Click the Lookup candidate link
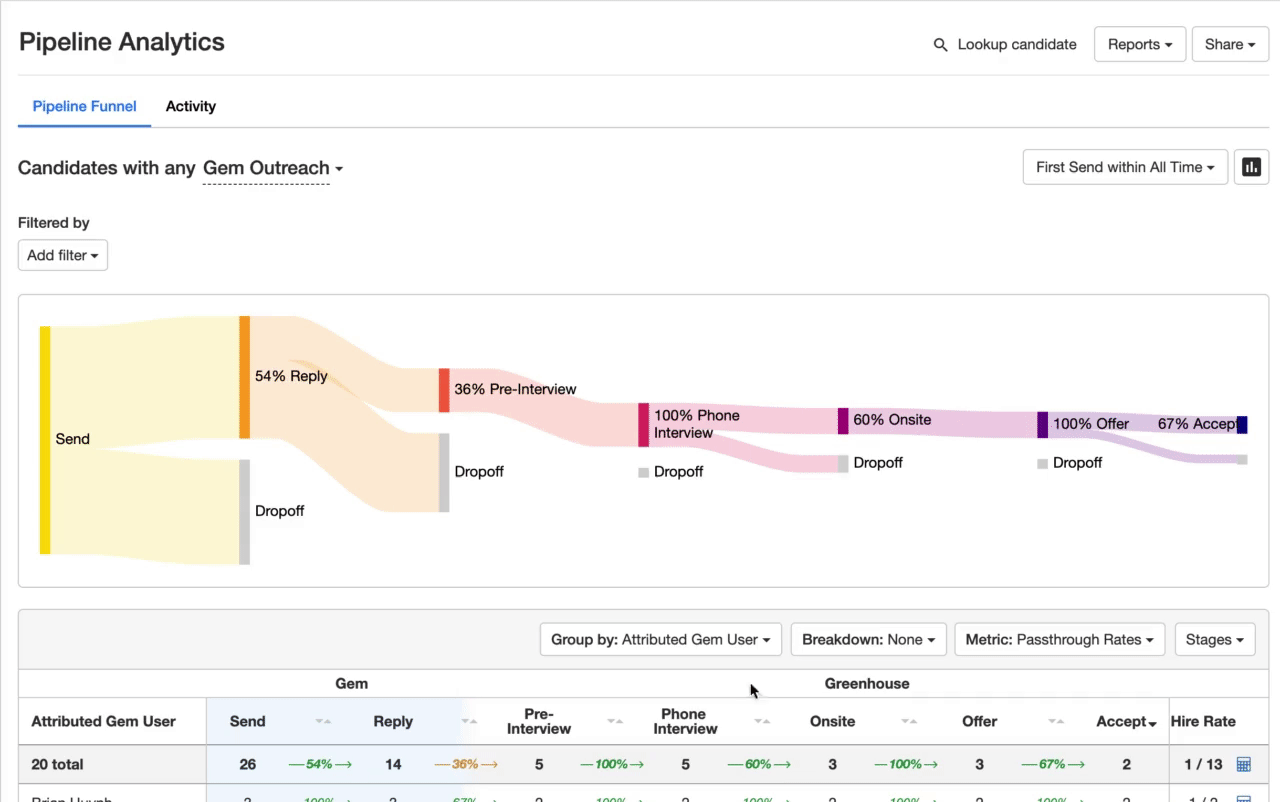 (1016, 44)
